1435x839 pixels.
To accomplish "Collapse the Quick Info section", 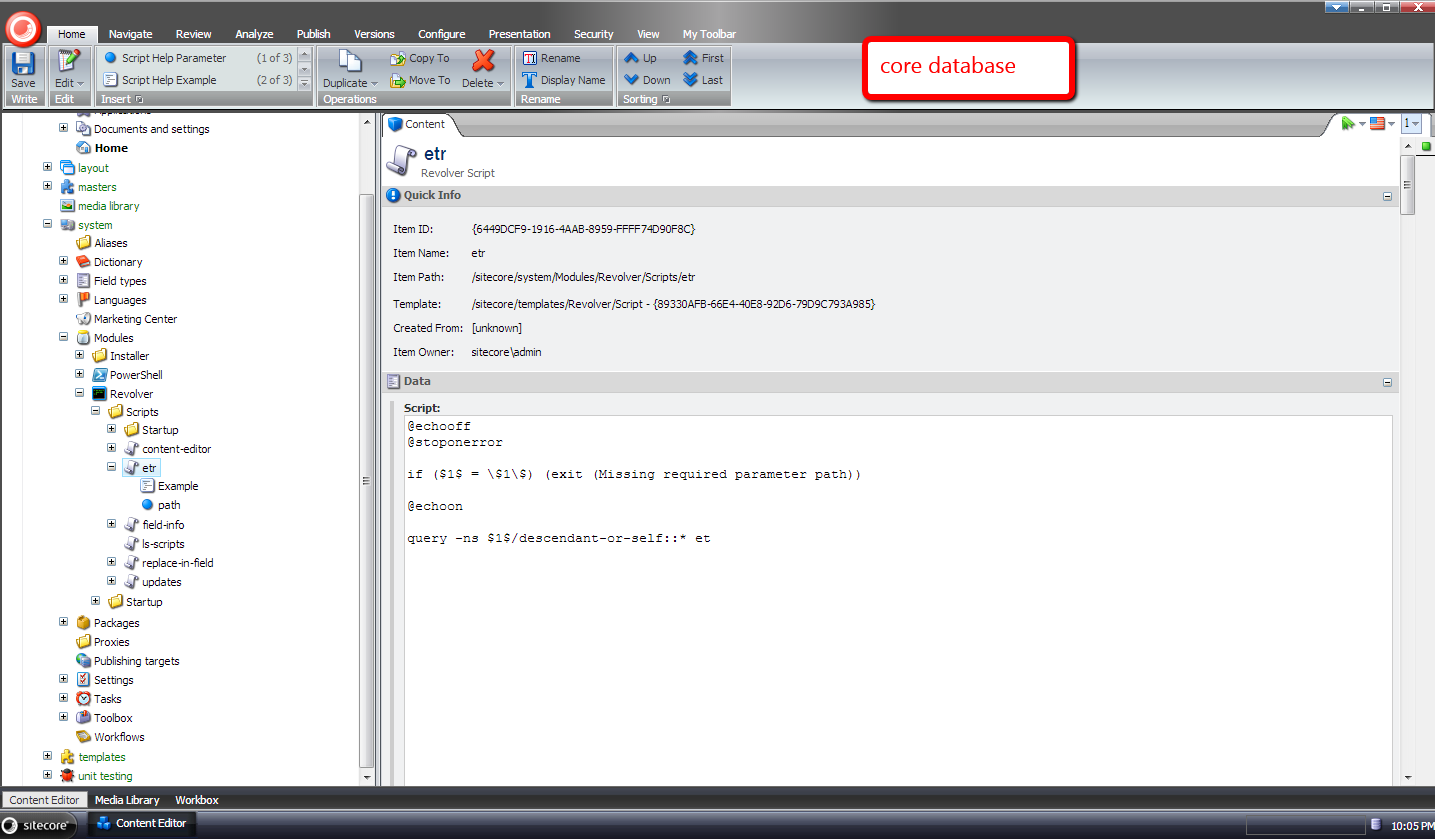I will point(1387,197).
